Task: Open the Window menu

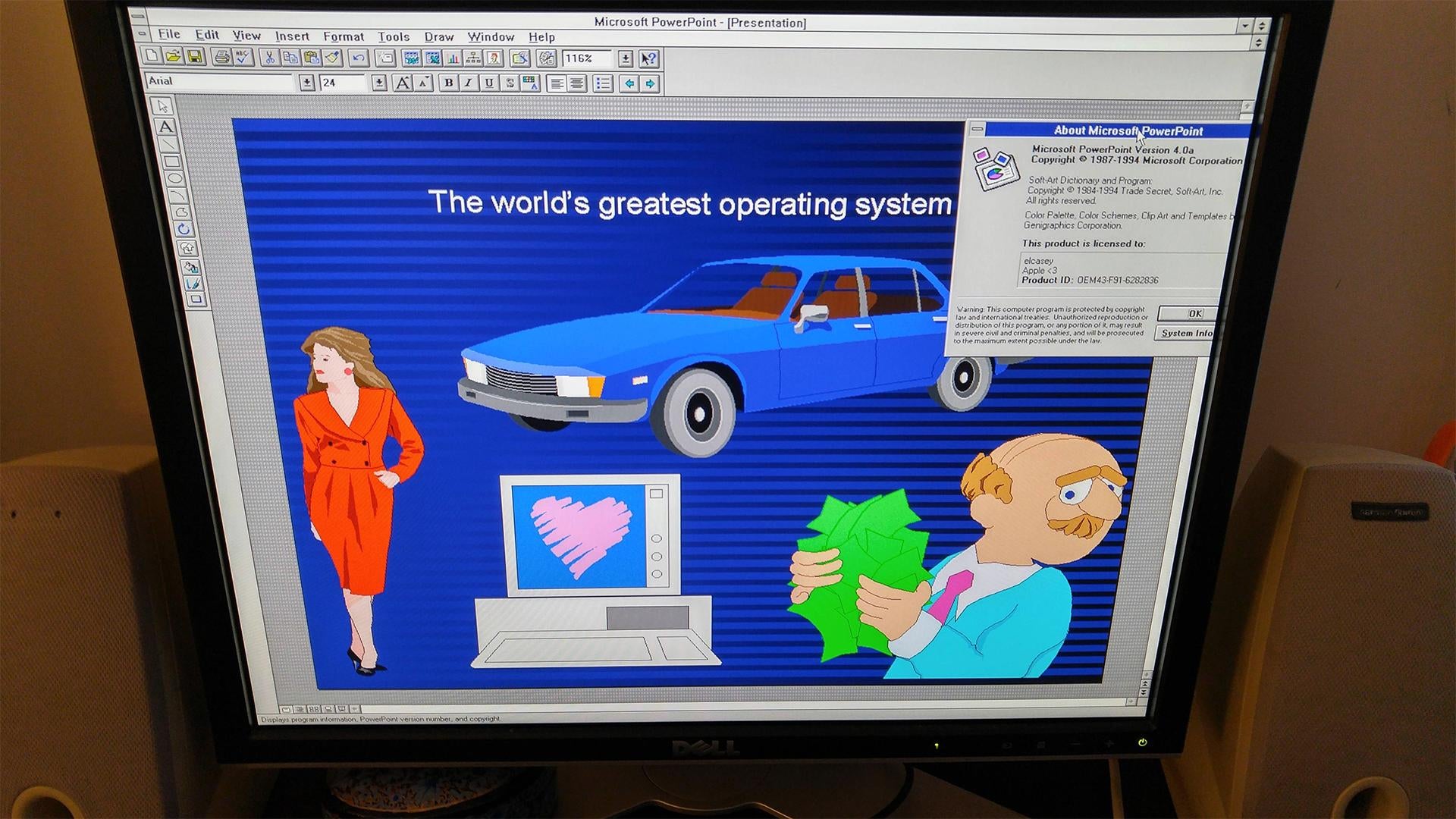Action: click(x=491, y=36)
